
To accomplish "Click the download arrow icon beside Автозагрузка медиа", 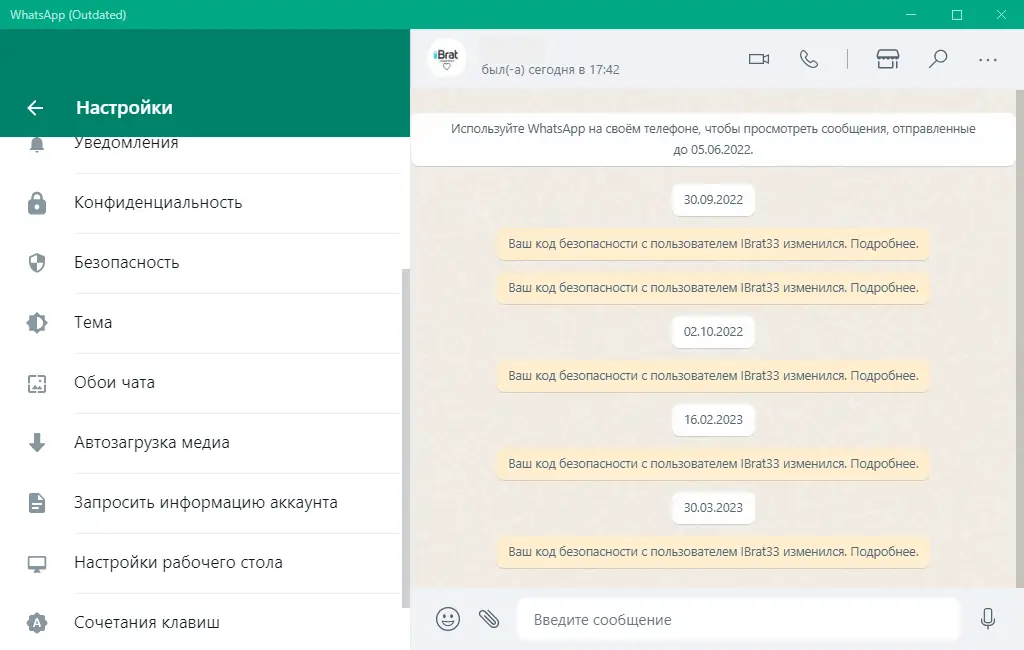I will (37, 442).
